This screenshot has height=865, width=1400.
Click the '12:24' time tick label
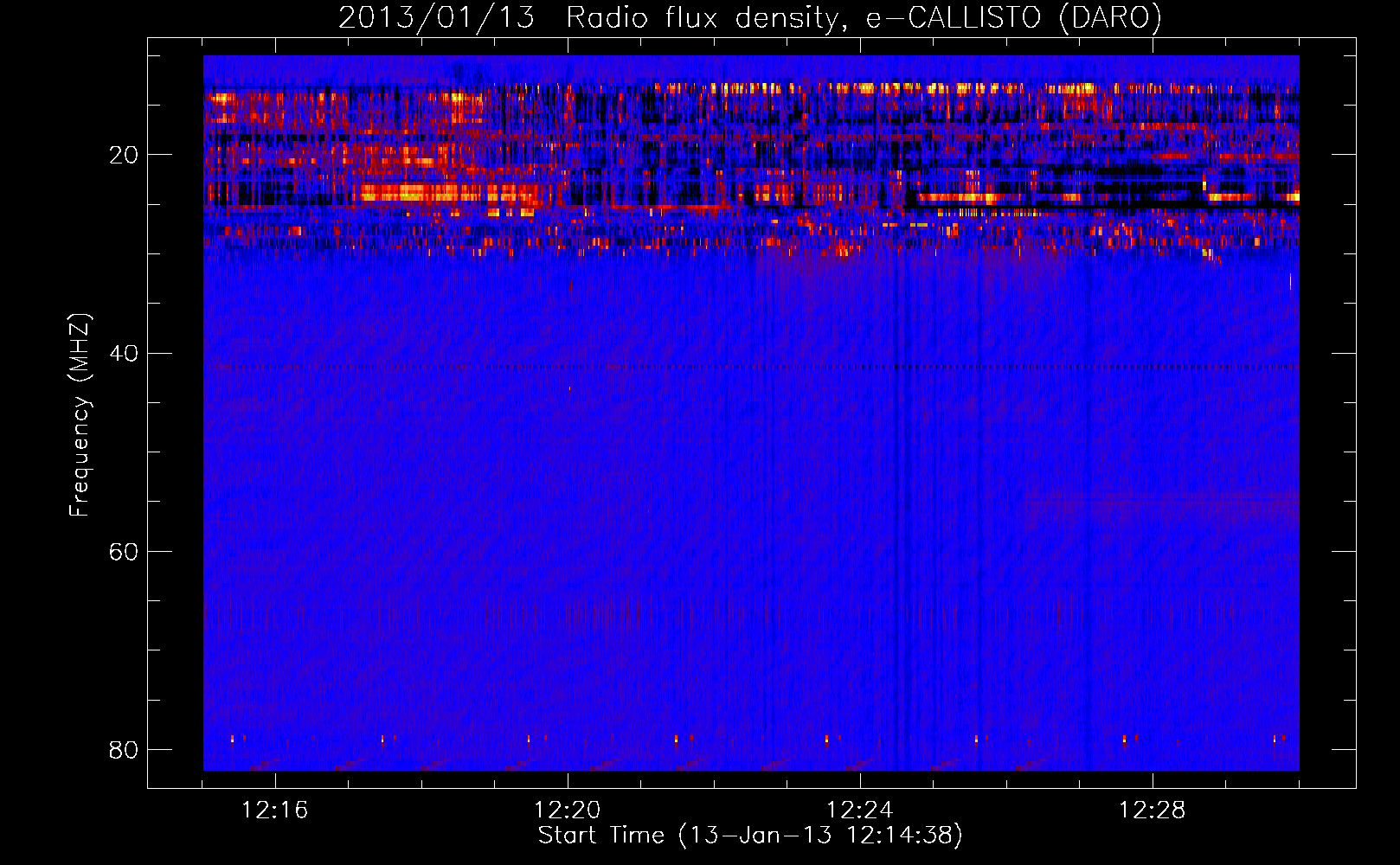pos(860,811)
